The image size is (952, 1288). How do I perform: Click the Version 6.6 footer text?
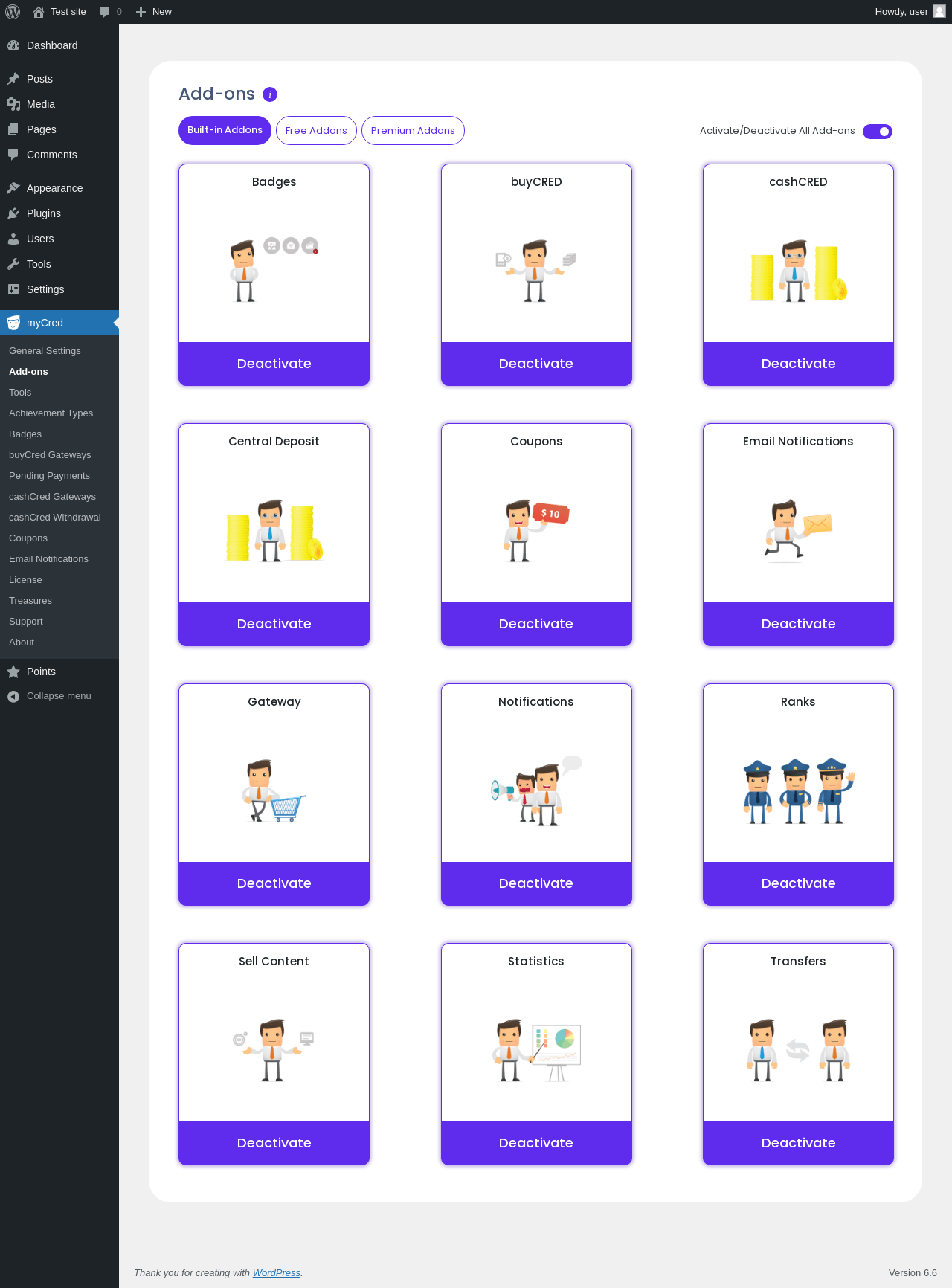coord(913,1272)
